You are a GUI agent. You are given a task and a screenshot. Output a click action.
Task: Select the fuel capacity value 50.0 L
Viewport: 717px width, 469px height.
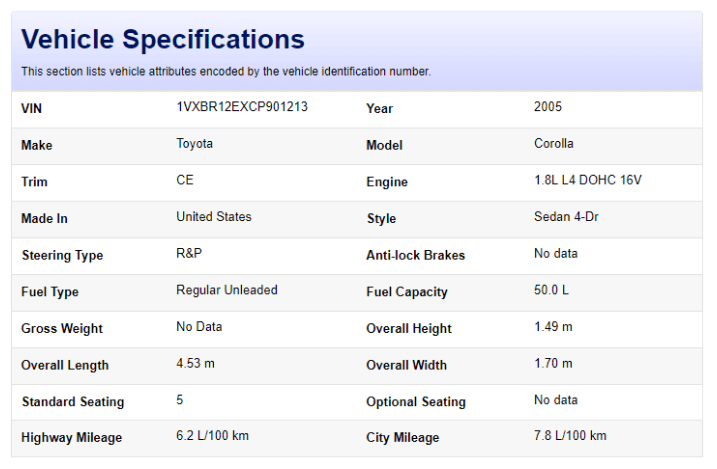click(x=551, y=290)
